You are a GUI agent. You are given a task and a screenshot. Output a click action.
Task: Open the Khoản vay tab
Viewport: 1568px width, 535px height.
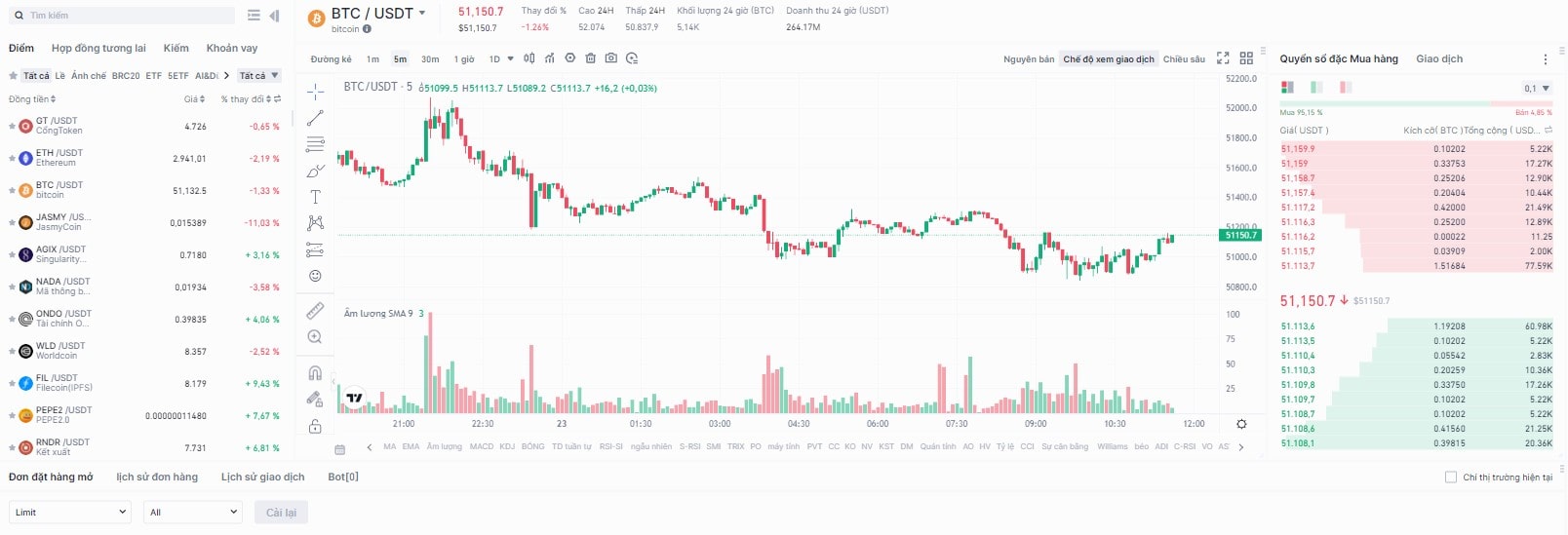[232, 48]
